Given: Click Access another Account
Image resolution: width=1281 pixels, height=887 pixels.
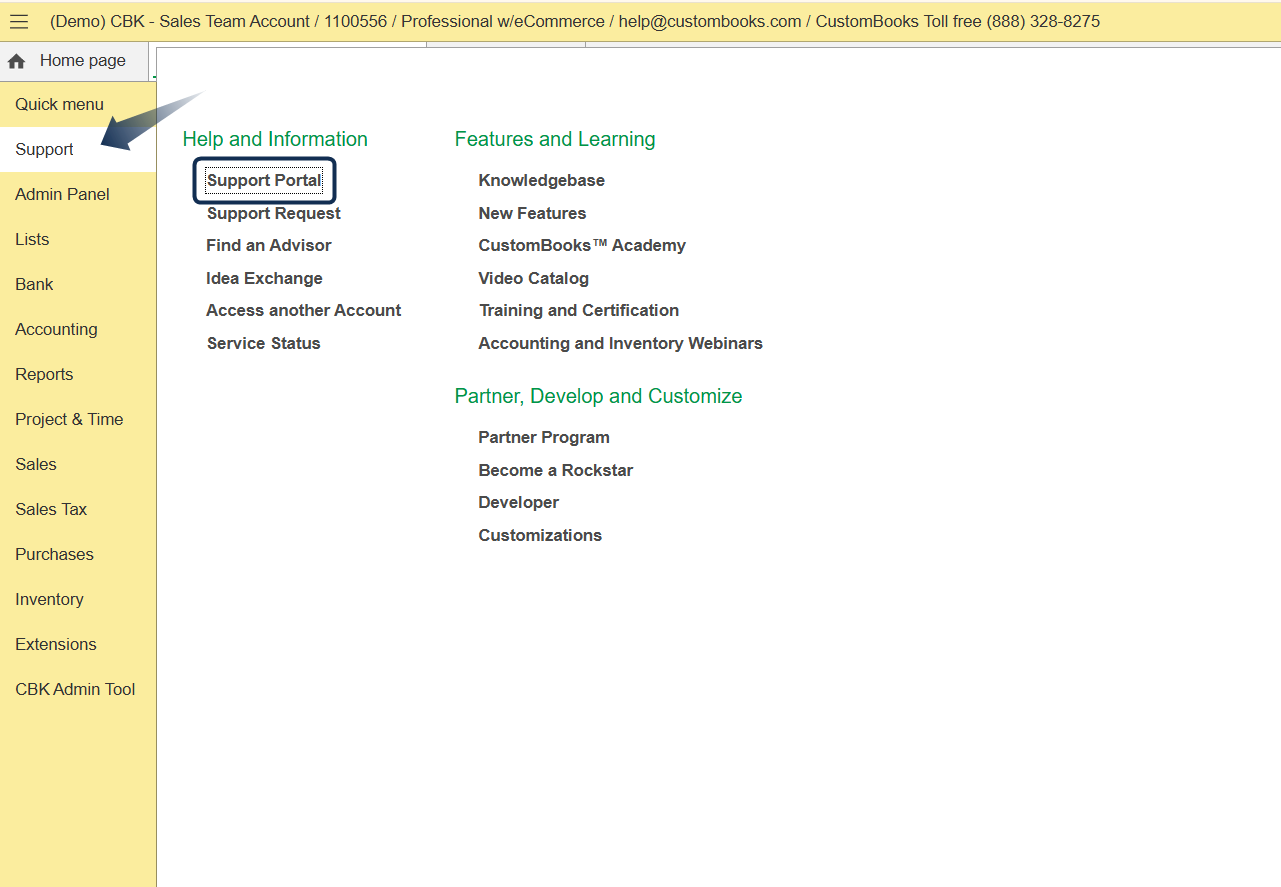Looking at the screenshot, I should click(303, 310).
